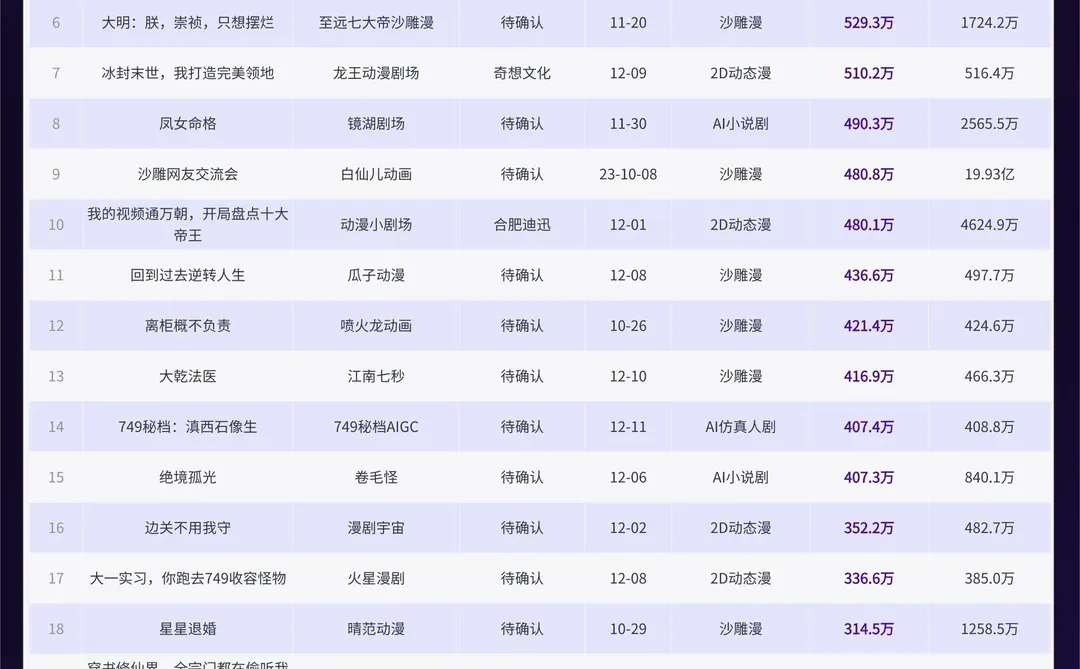This screenshot has width=1080, height=669.
Task: Select the studio 龙王动漫剧场
Action: click(x=375, y=73)
